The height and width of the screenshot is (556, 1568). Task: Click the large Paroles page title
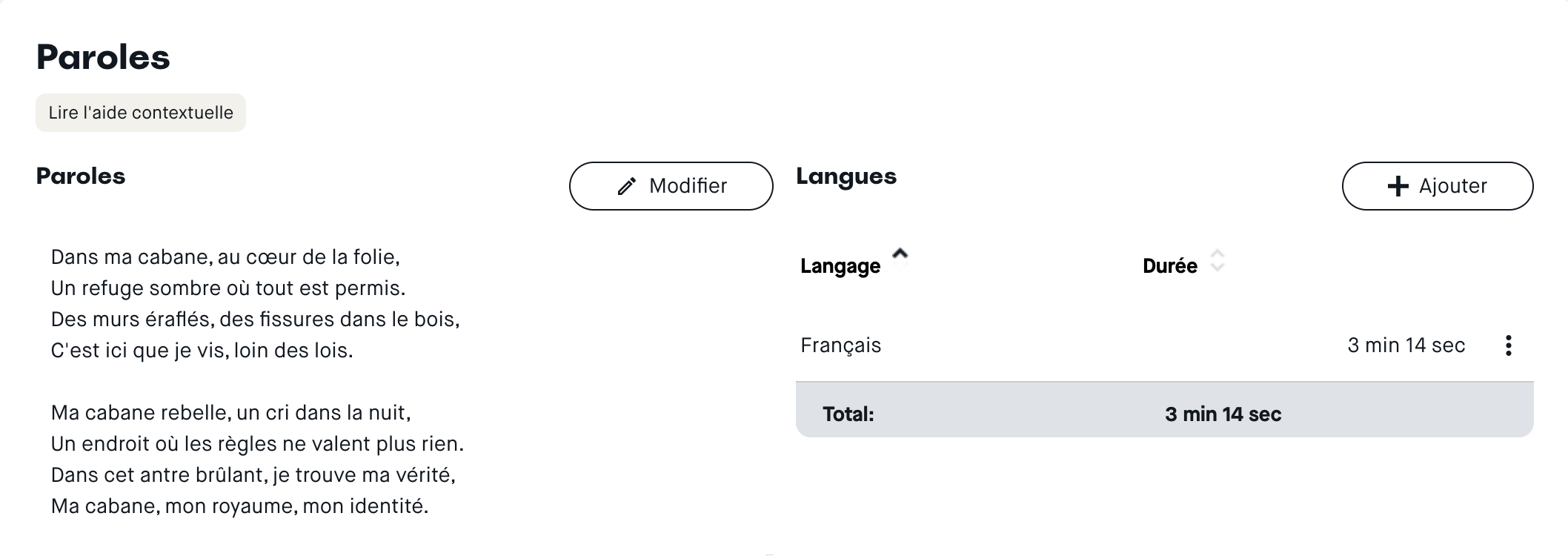point(103,57)
